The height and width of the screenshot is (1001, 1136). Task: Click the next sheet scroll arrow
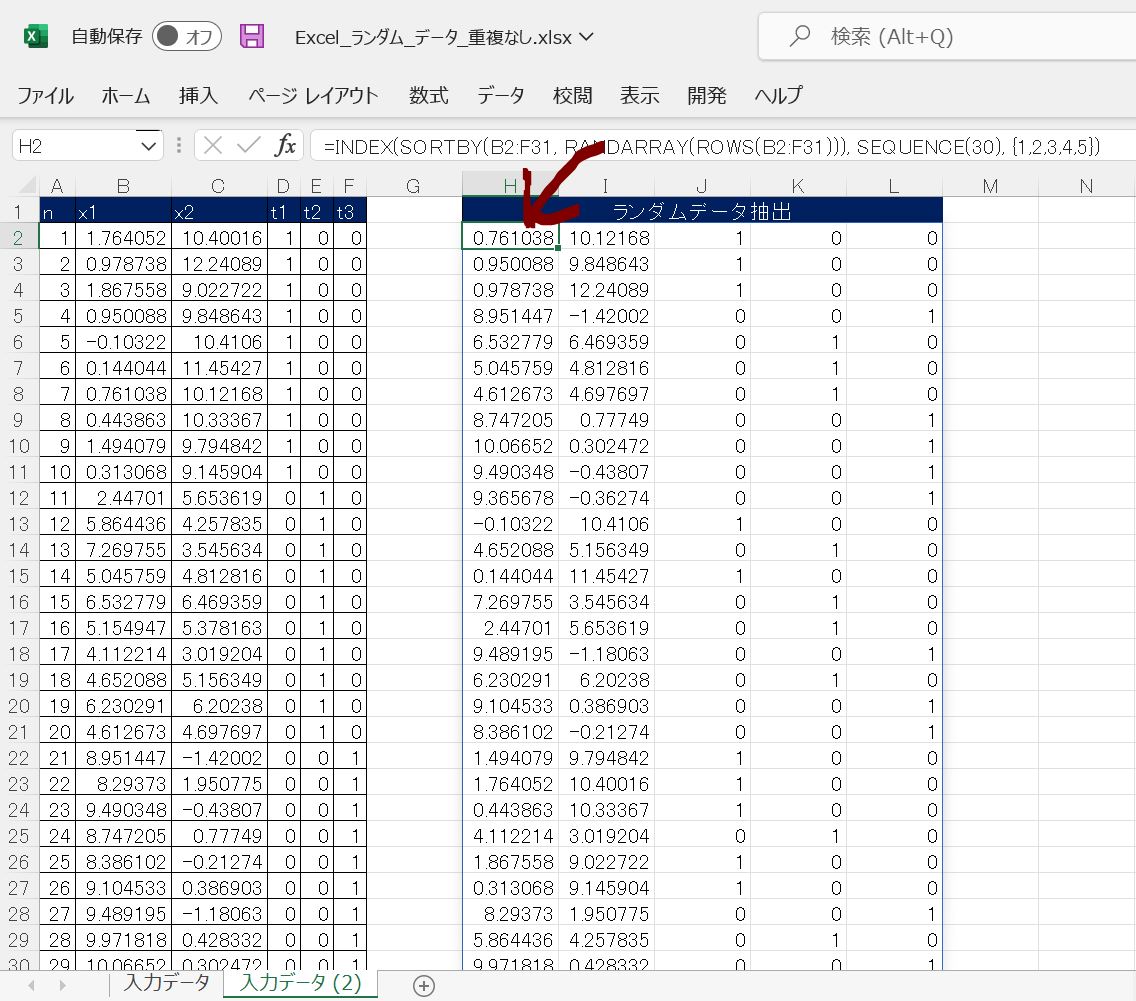pyautogui.click(x=62, y=985)
